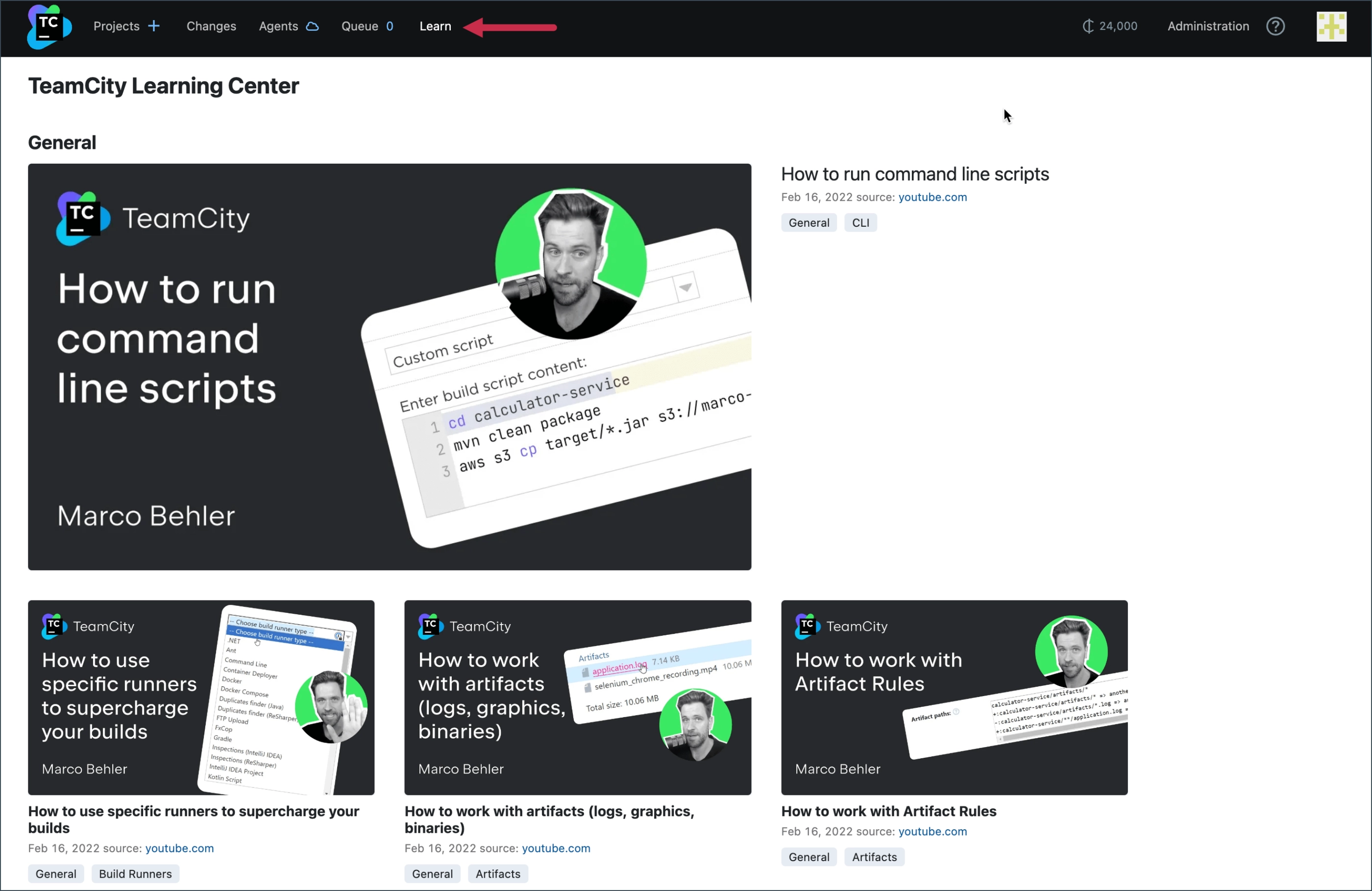
Task: Click Artifacts tag under artifacts logs video
Action: (498, 874)
